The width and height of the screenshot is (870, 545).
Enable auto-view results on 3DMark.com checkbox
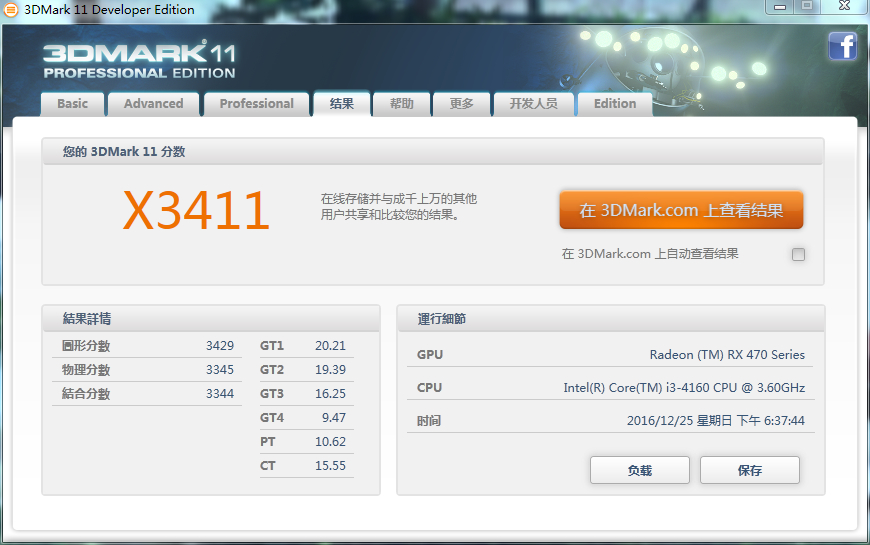pyautogui.click(x=798, y=254)
